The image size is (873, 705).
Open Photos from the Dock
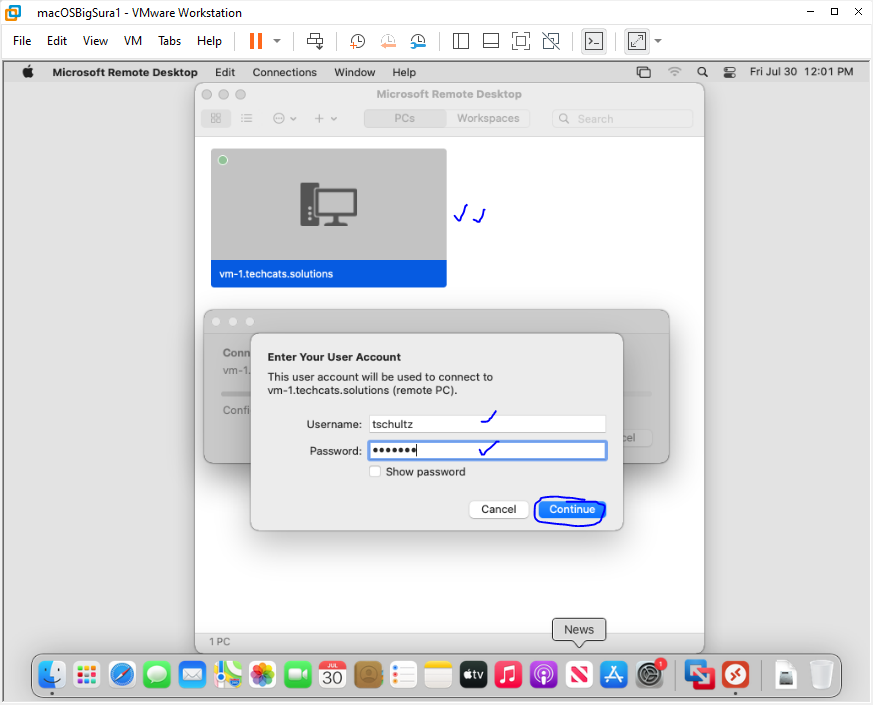[x=262, y=675]
